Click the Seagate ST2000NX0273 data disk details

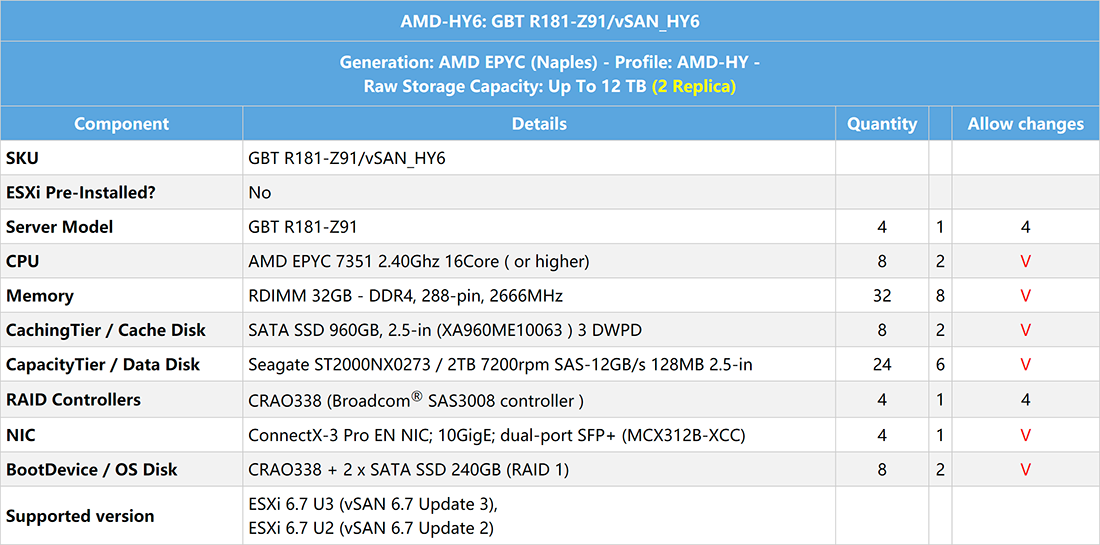[x=500, y=365]
